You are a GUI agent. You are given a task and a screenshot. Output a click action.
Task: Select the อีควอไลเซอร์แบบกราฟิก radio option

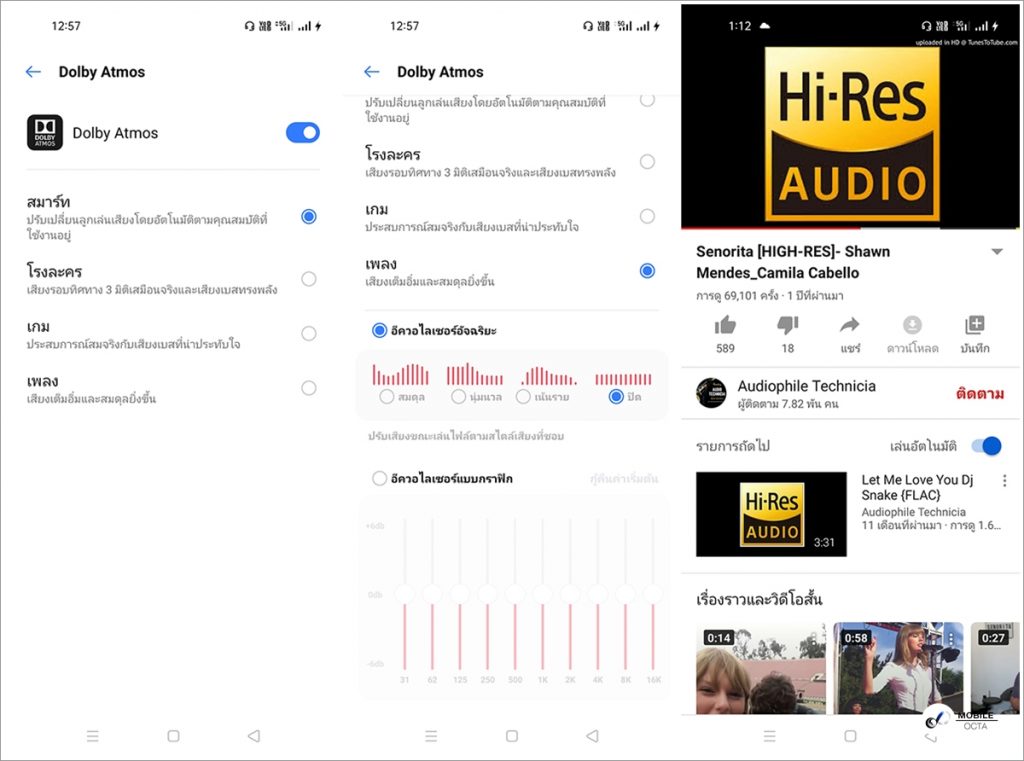pos(379,478)
